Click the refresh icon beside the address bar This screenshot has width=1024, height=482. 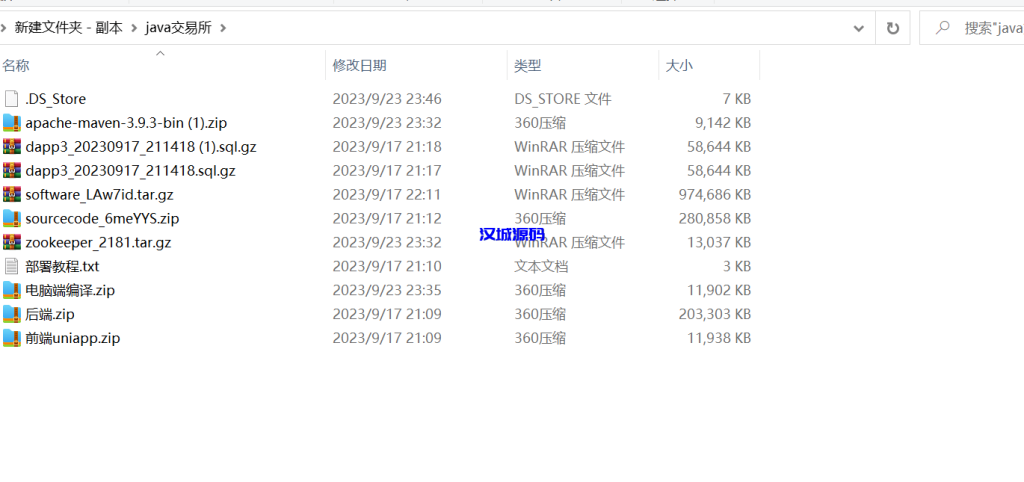click(892, 28)
